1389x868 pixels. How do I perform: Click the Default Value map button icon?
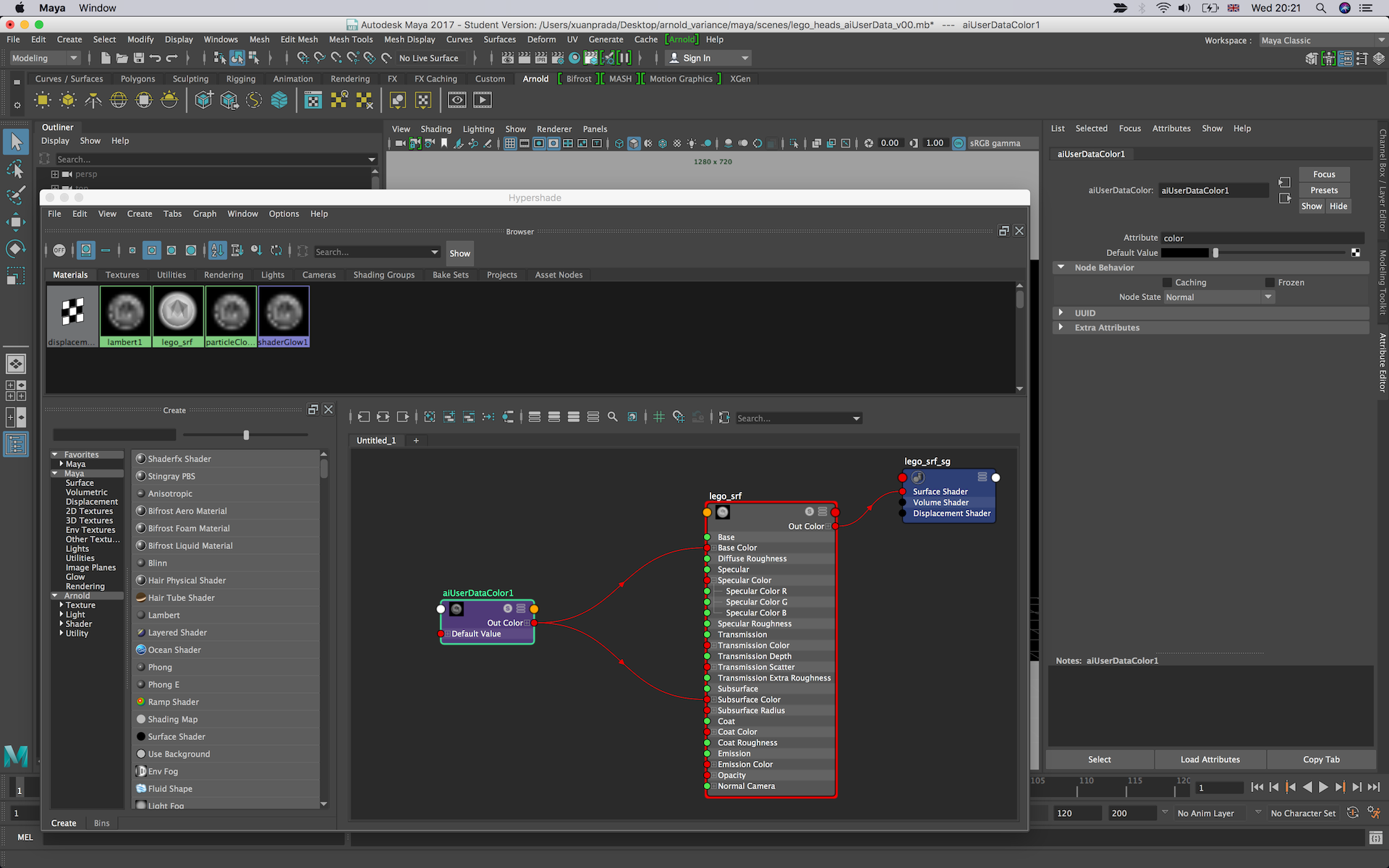coord(1355,252)
